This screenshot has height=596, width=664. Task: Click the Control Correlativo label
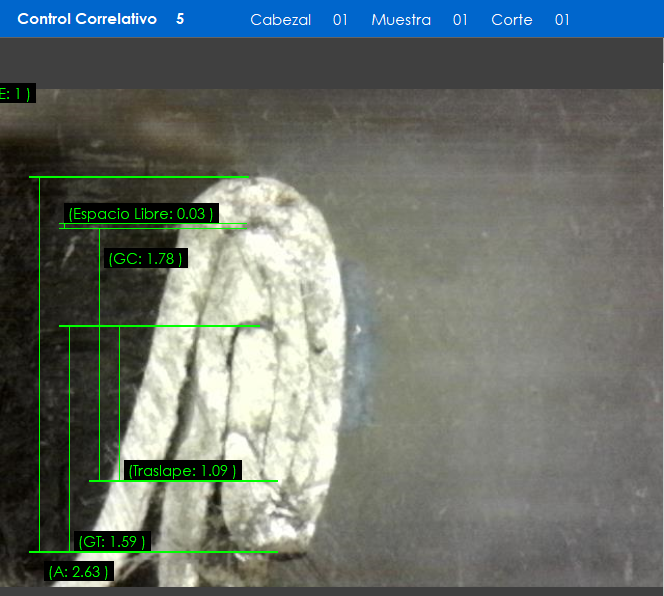(87, 19)
